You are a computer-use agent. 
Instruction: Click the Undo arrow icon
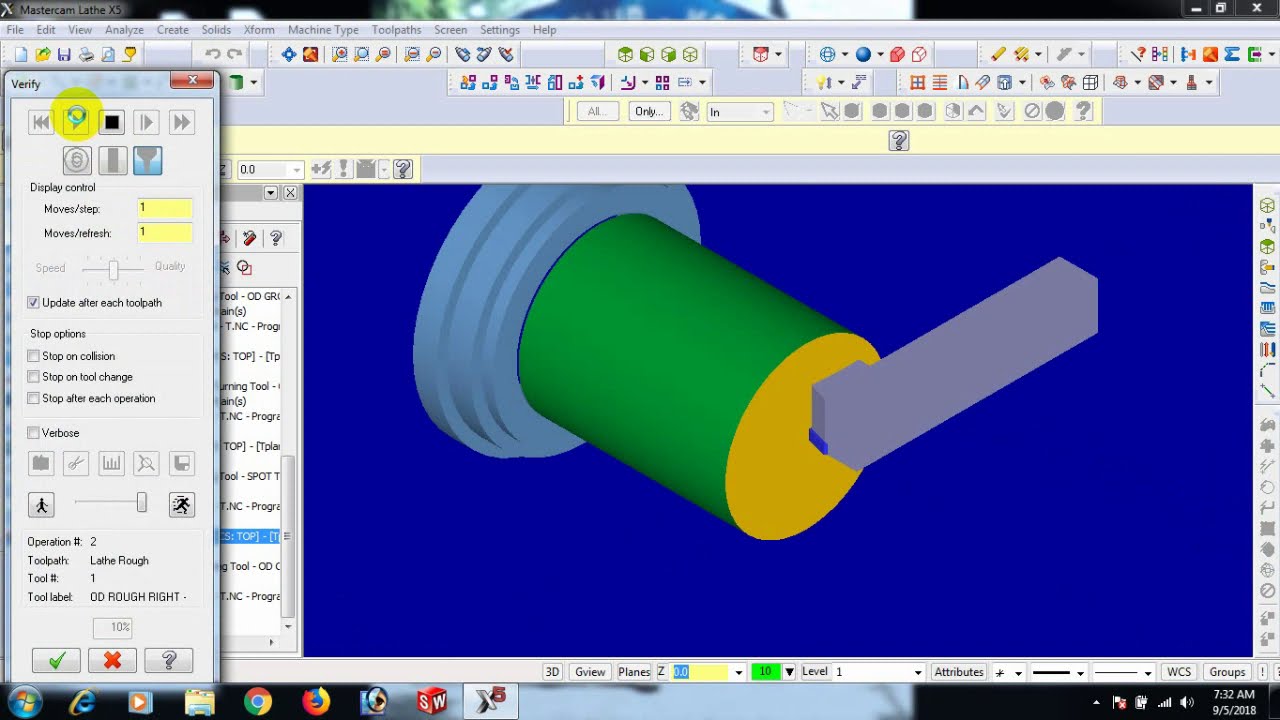(212, 54)
